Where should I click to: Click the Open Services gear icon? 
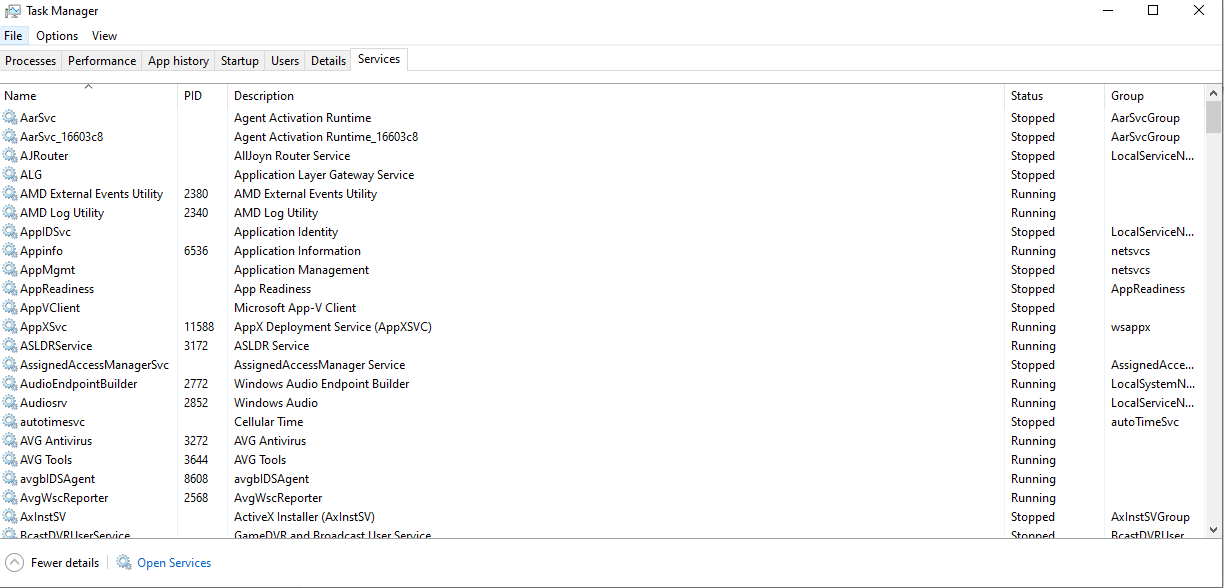(x=124, y=563)
